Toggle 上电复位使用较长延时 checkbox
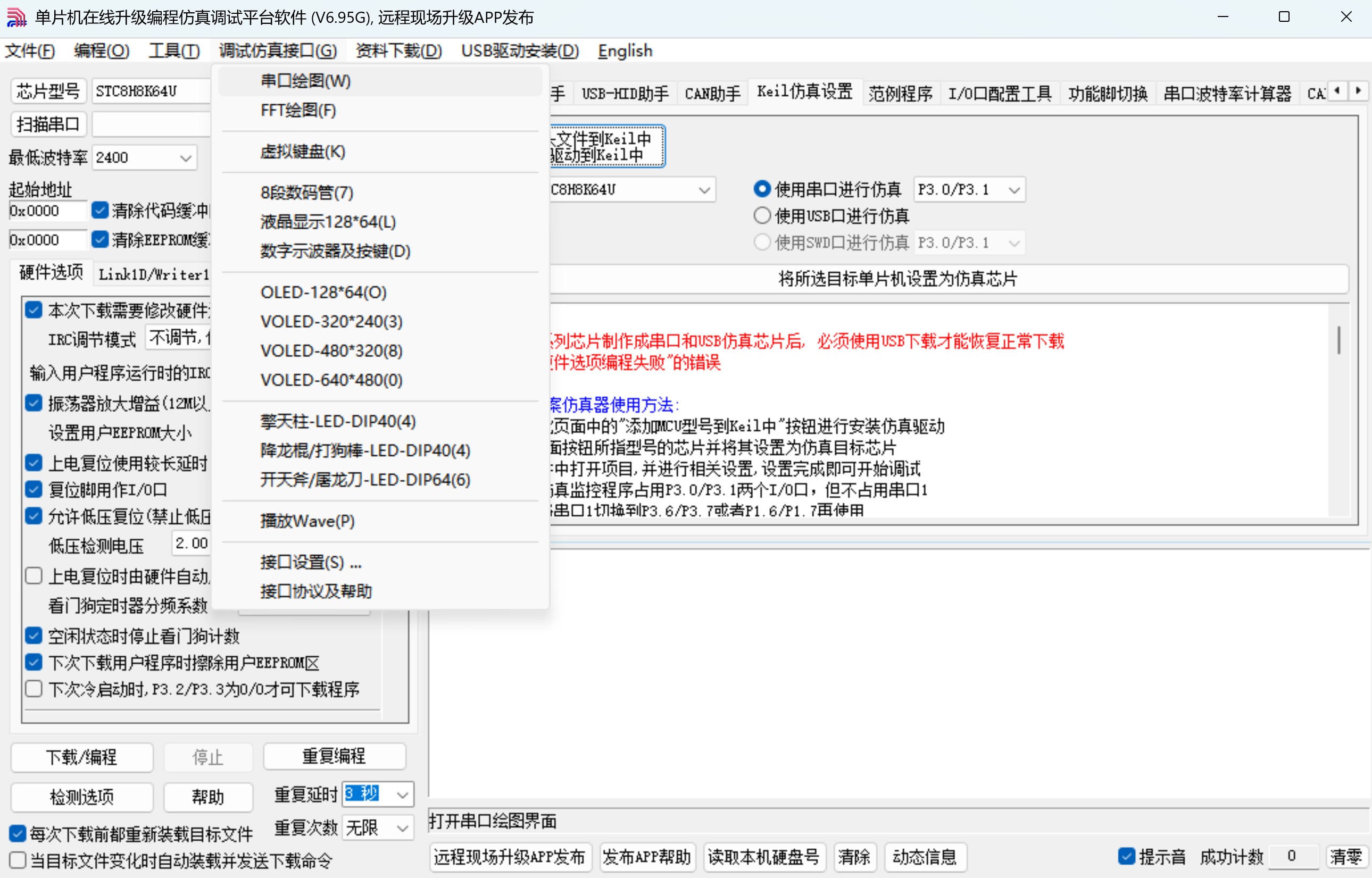The height and width of the screenshot is (878, 1372). [34, 463]
